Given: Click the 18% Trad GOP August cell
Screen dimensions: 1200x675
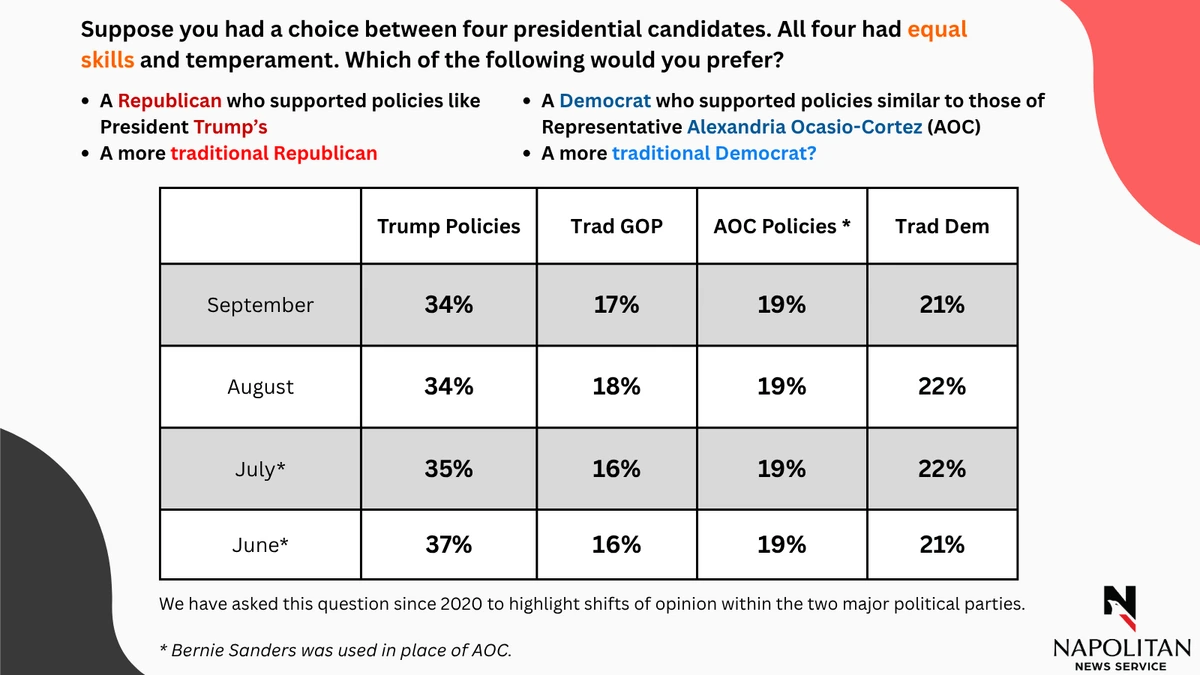Looking at the screenshot, I should (x=616, y=386).
